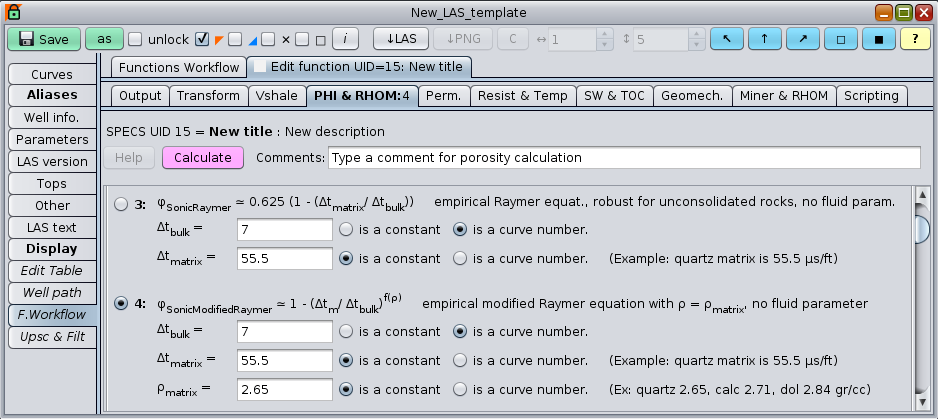Click the Save button with floppy icon
This screenshot has height=419, width=938.
tap(44, 39)
